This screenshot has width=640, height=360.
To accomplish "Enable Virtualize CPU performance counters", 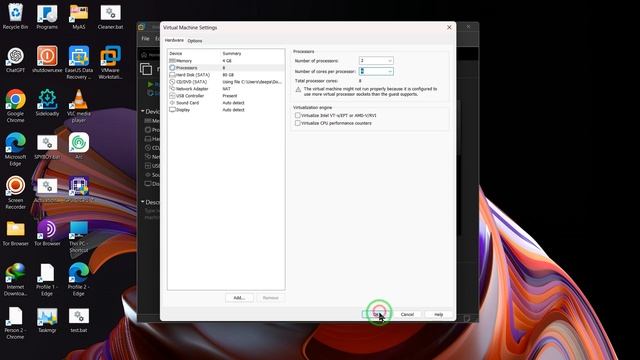I will (x=298, y=123).
